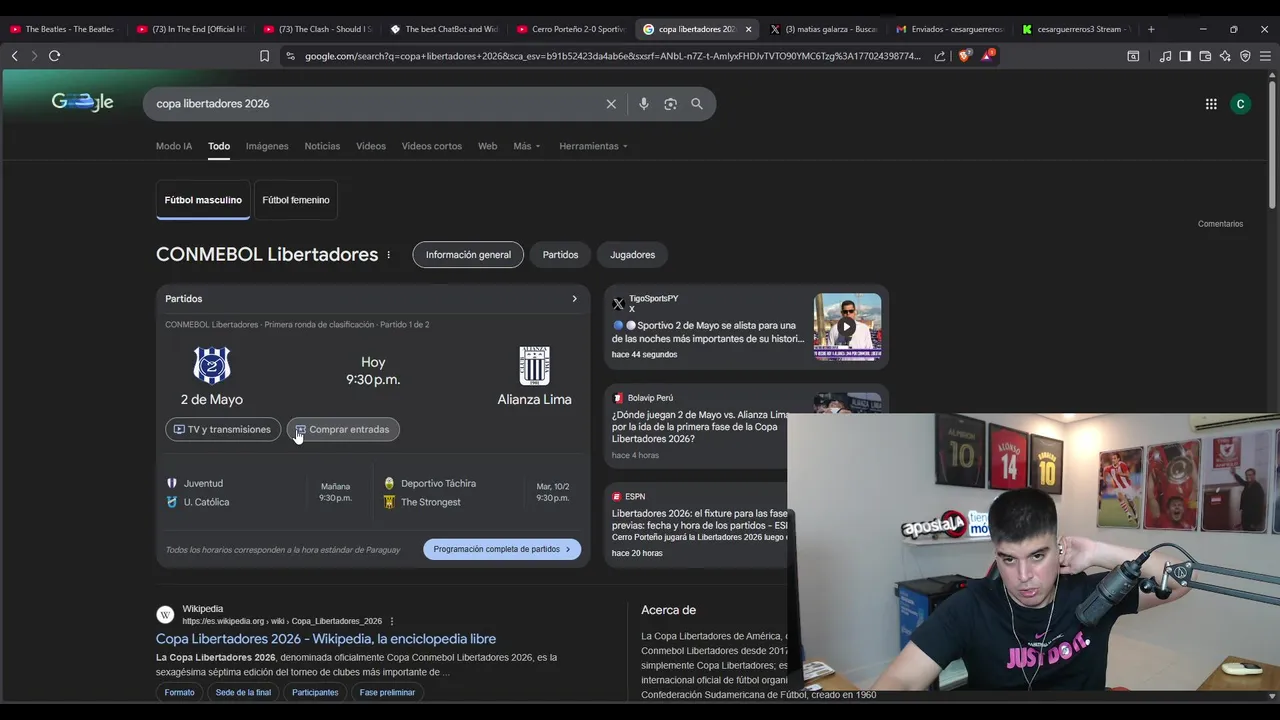Open the Leo AI sparkle icon
The height and width of the screenshot is (720, 1280).
click(x=1225, y=56)
